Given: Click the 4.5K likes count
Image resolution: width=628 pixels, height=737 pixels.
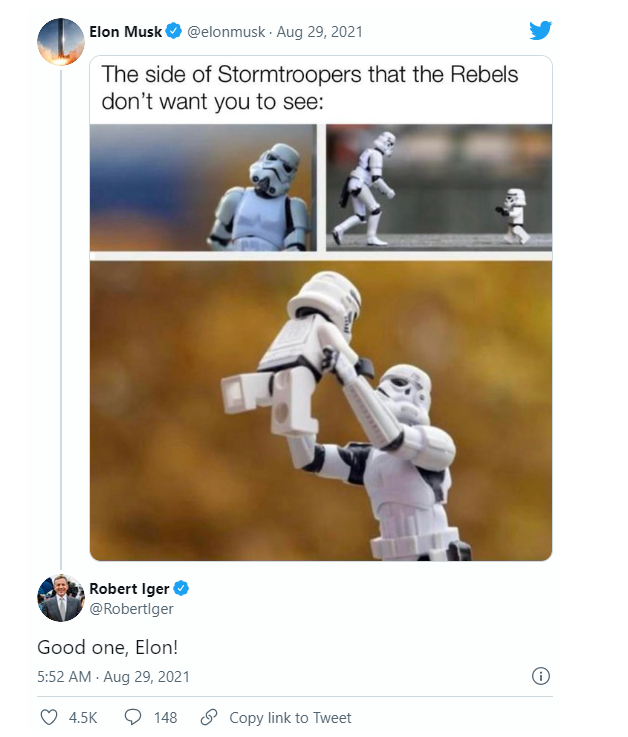Looking at the screenshot, I should coord(83,717).
